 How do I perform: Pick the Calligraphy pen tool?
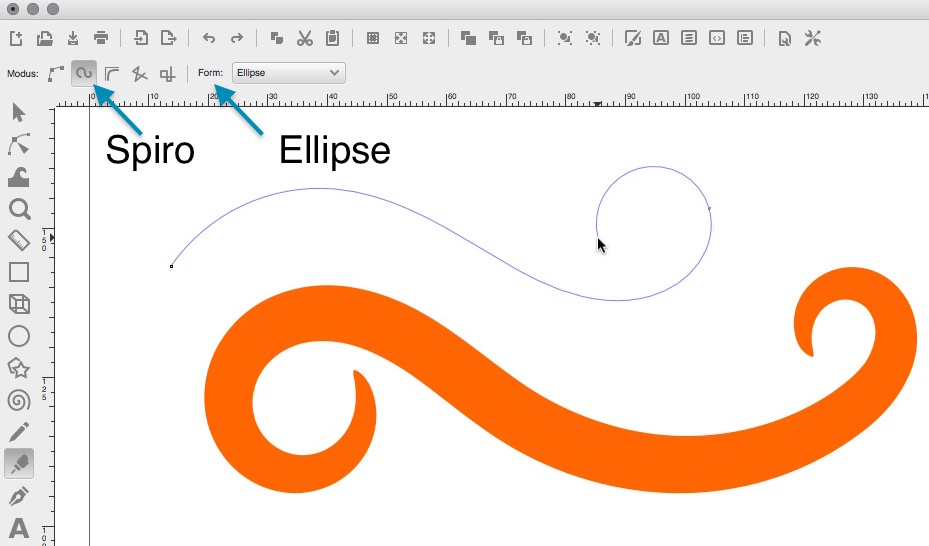[x=18, y=496]
